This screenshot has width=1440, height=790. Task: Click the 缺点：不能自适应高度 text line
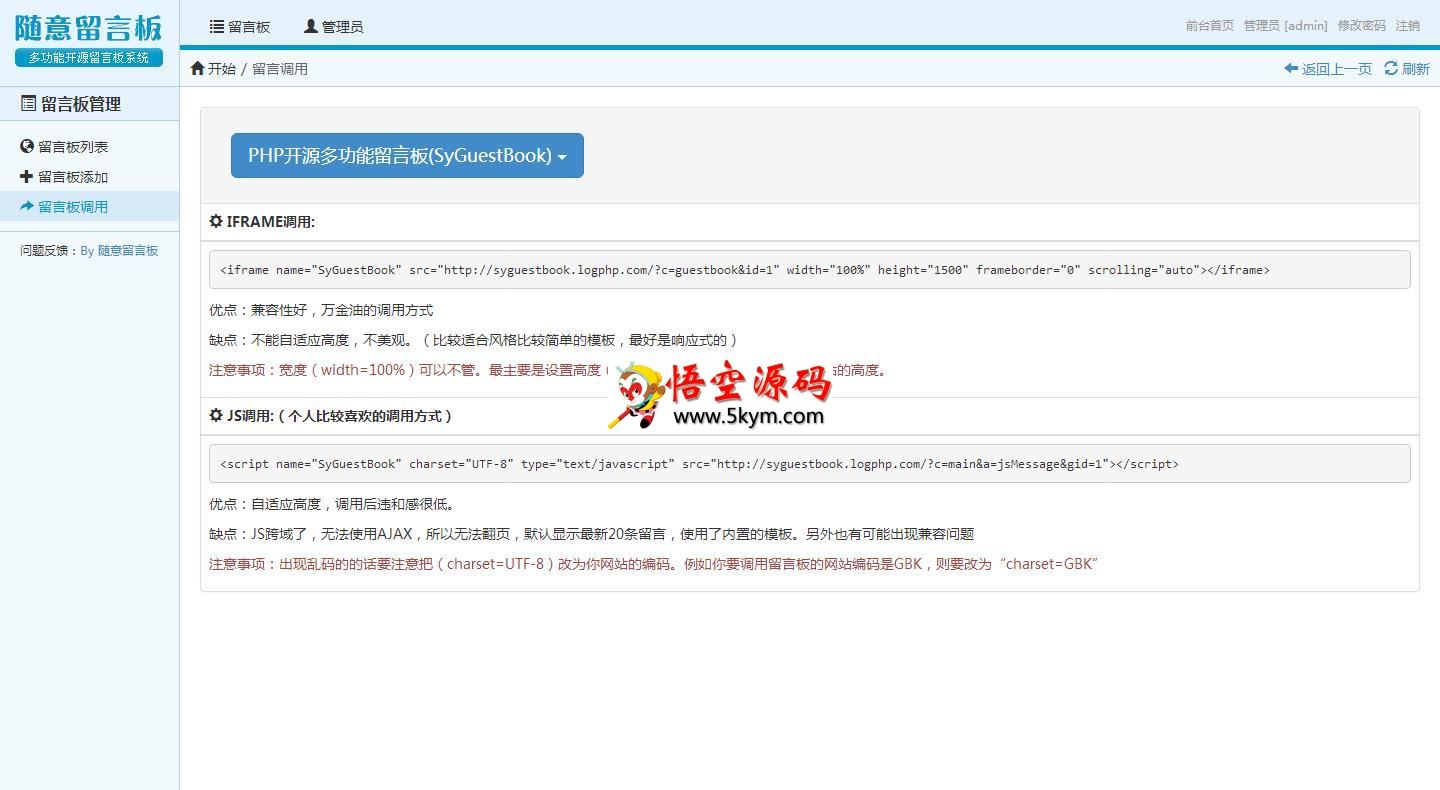click(473, 341)
